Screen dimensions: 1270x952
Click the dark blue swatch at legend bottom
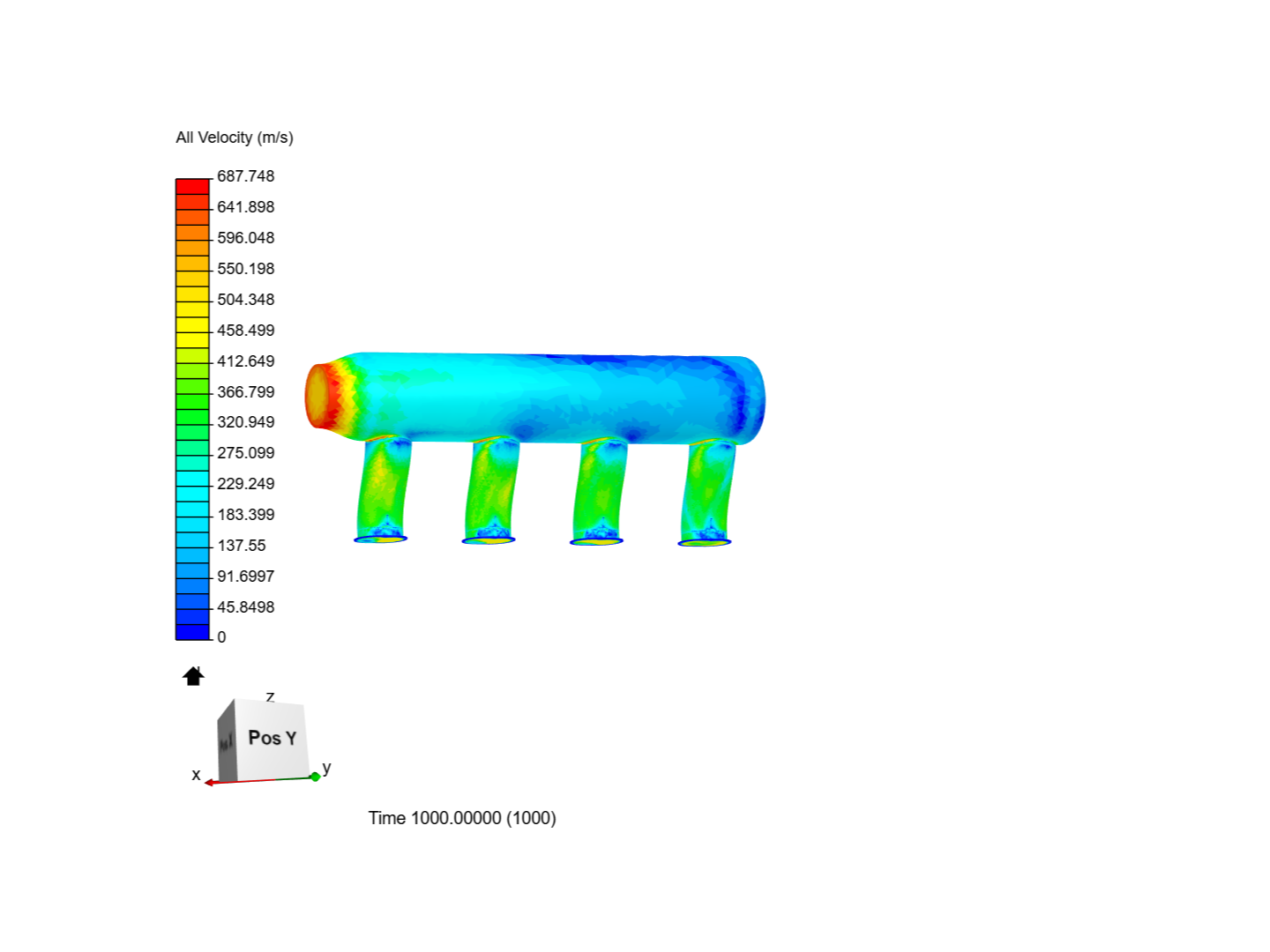click(192, 632)
